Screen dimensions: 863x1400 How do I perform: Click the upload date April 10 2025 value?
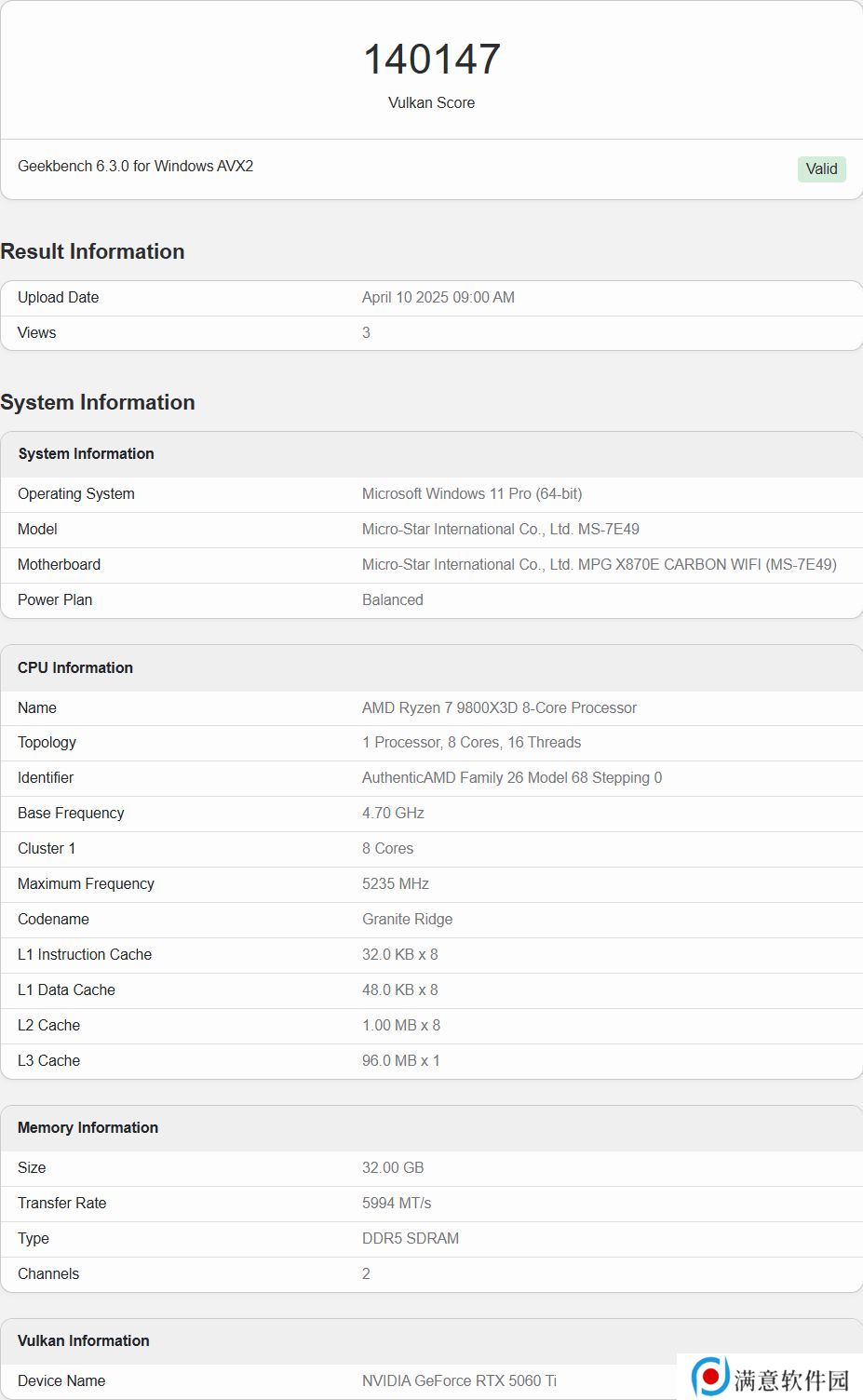click(x=438, y=297)
